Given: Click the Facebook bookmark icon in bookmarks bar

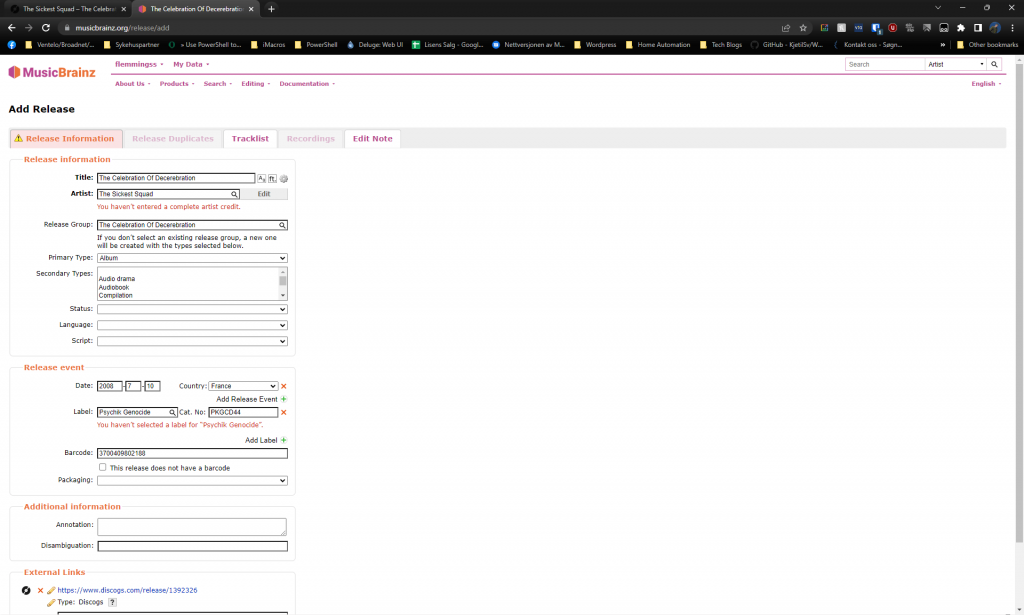Looking at the screenshot, I should (12, 44).
